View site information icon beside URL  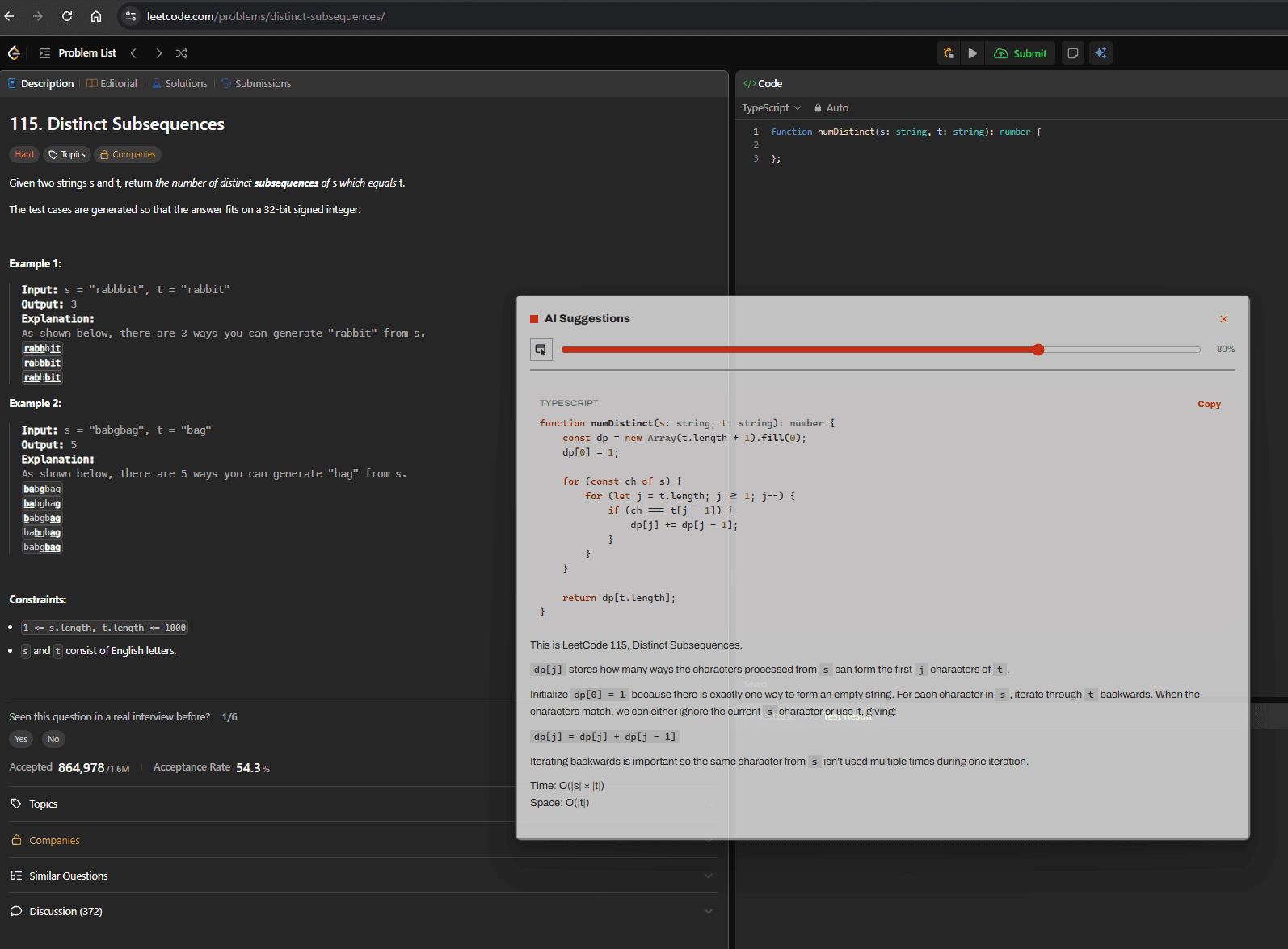pyautogui.click(x=131, y=16)
